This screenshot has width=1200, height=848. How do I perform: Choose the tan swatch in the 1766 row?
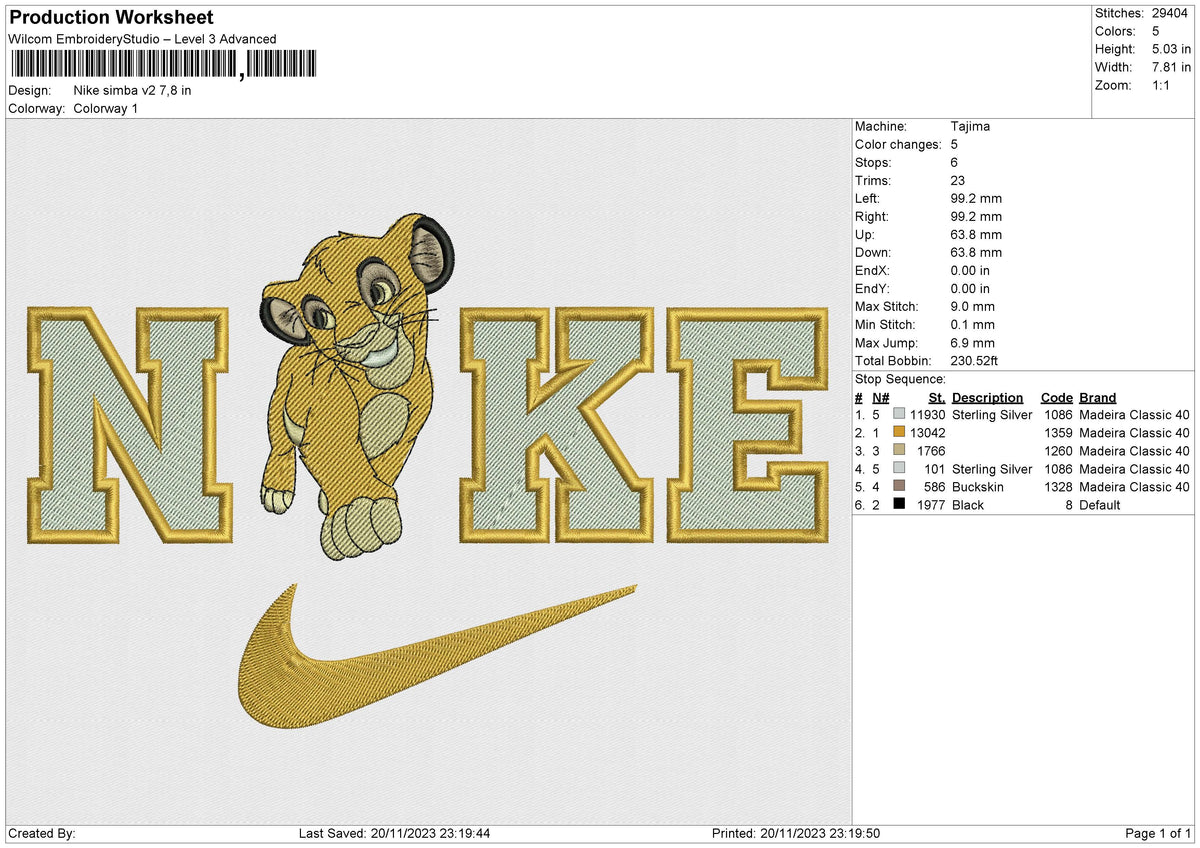click(x=899, y=451)
